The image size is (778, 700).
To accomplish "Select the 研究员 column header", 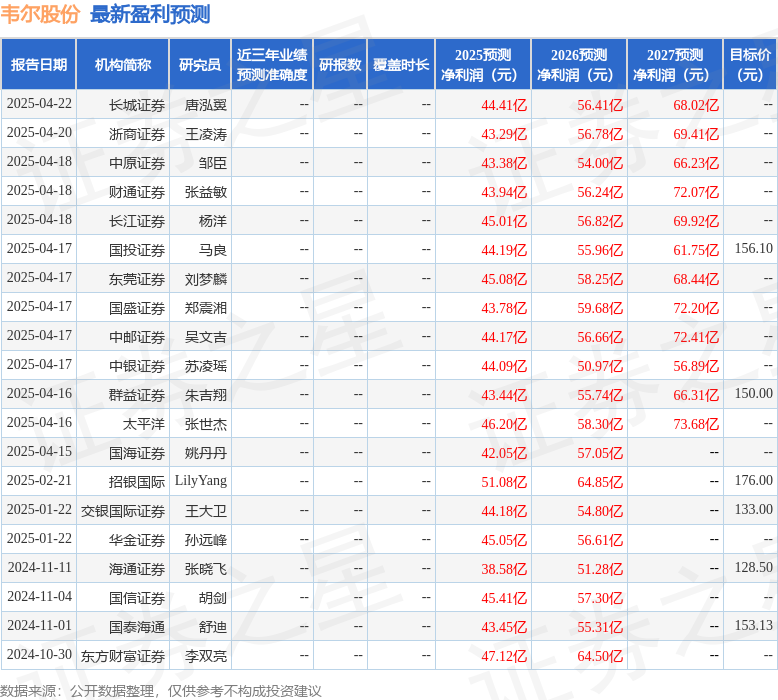I will tap(200, 64).
